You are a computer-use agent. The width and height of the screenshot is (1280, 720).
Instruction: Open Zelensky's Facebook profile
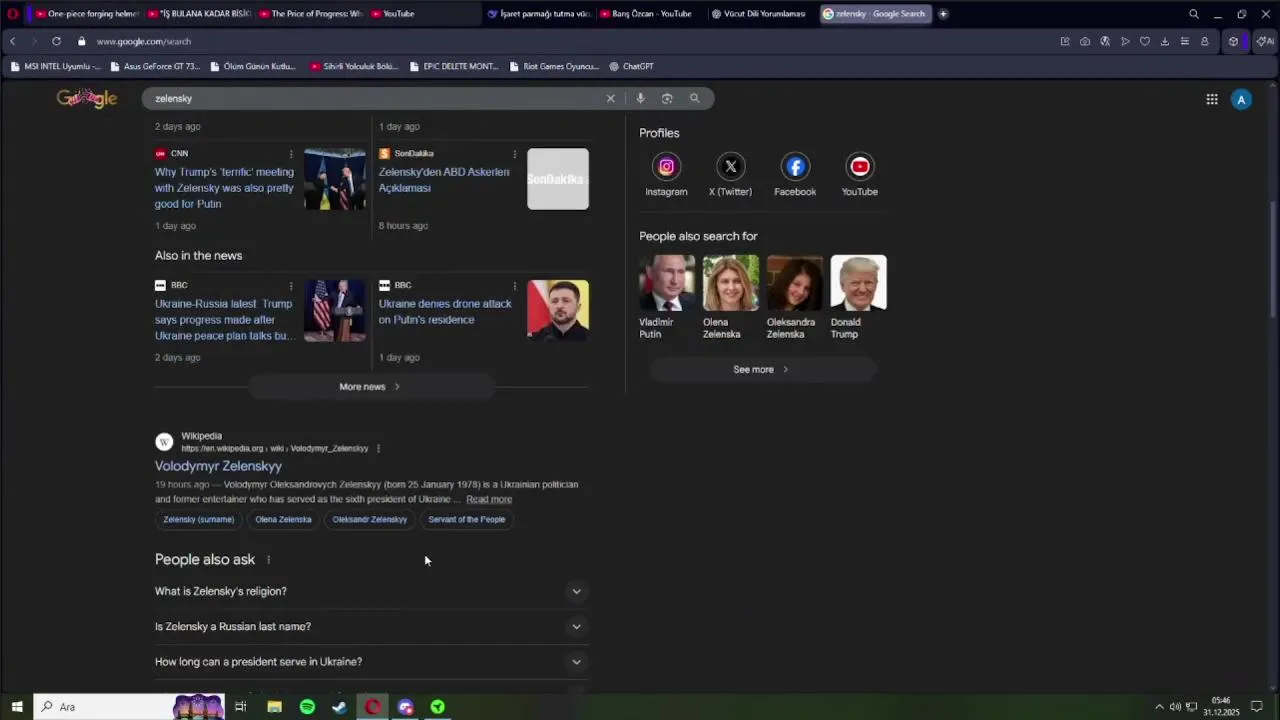[x=795, y=174]
